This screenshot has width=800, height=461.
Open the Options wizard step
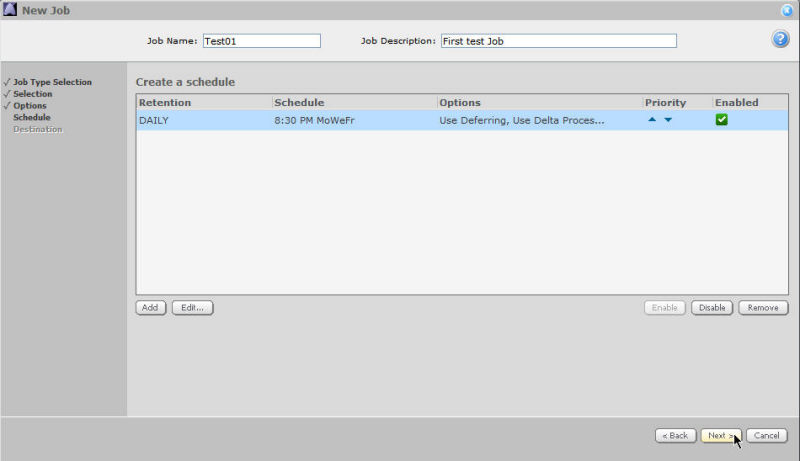30,105
